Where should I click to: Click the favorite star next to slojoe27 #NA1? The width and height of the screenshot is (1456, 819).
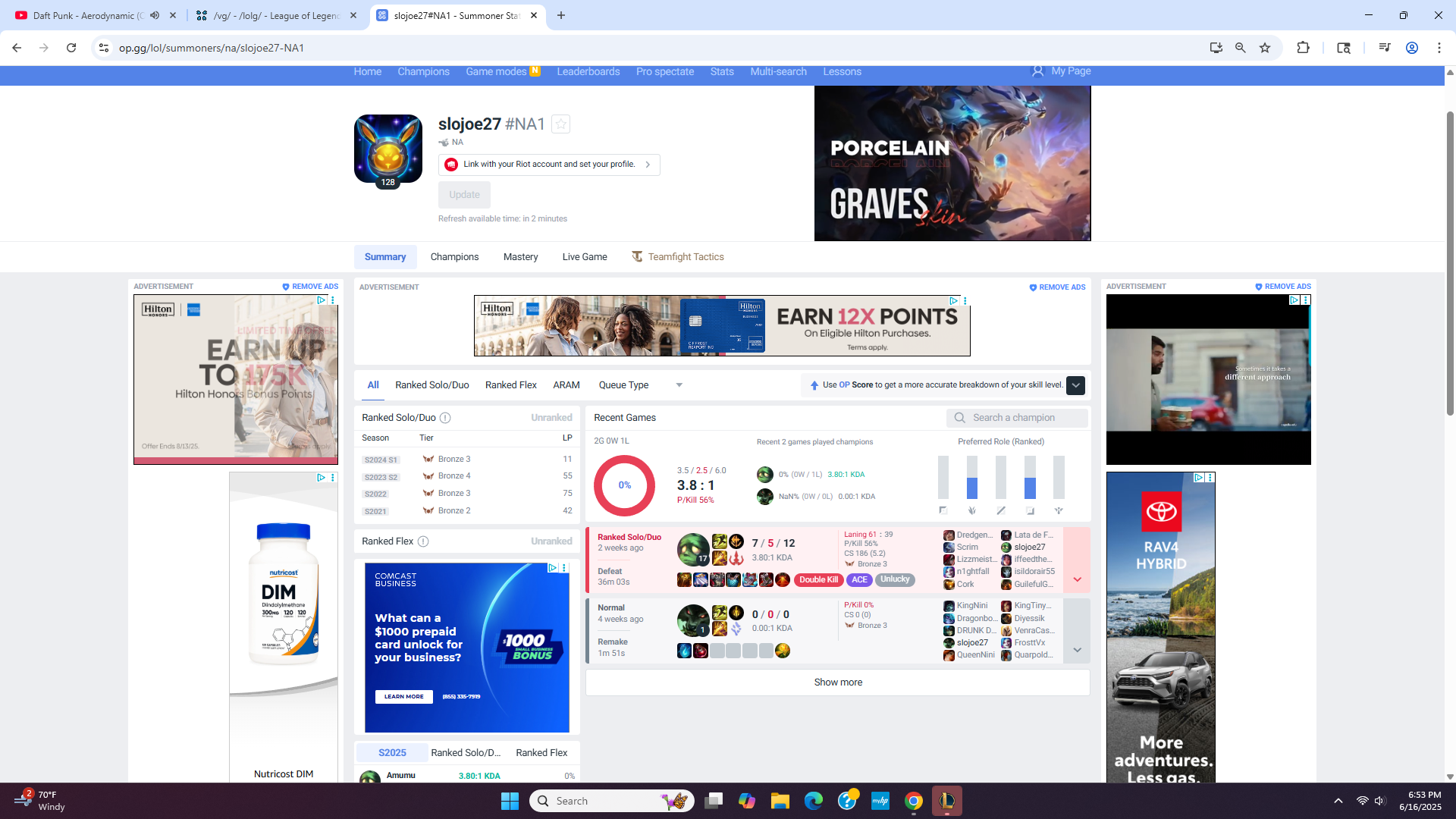pos(560,124)
